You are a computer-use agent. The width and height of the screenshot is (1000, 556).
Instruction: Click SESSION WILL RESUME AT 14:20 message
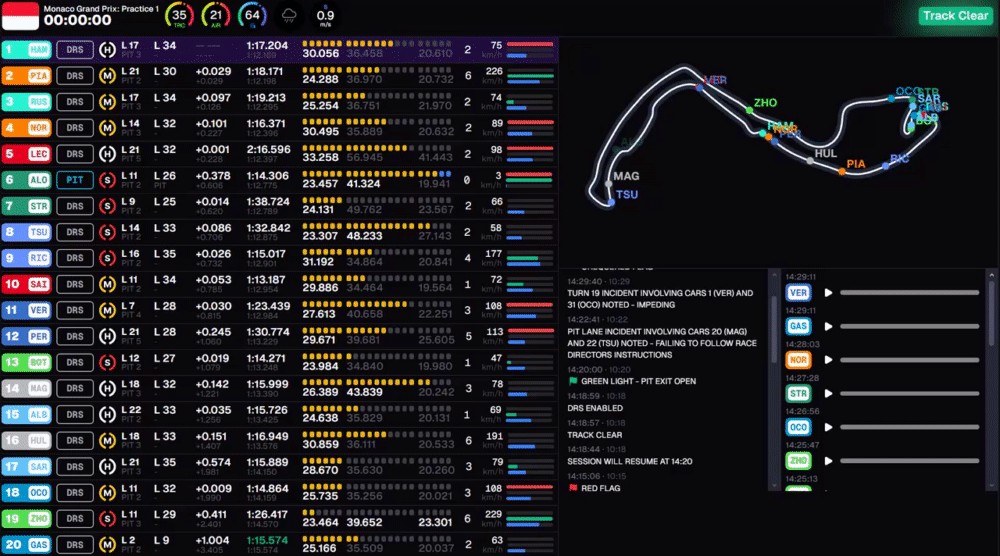tap(629, 462)
